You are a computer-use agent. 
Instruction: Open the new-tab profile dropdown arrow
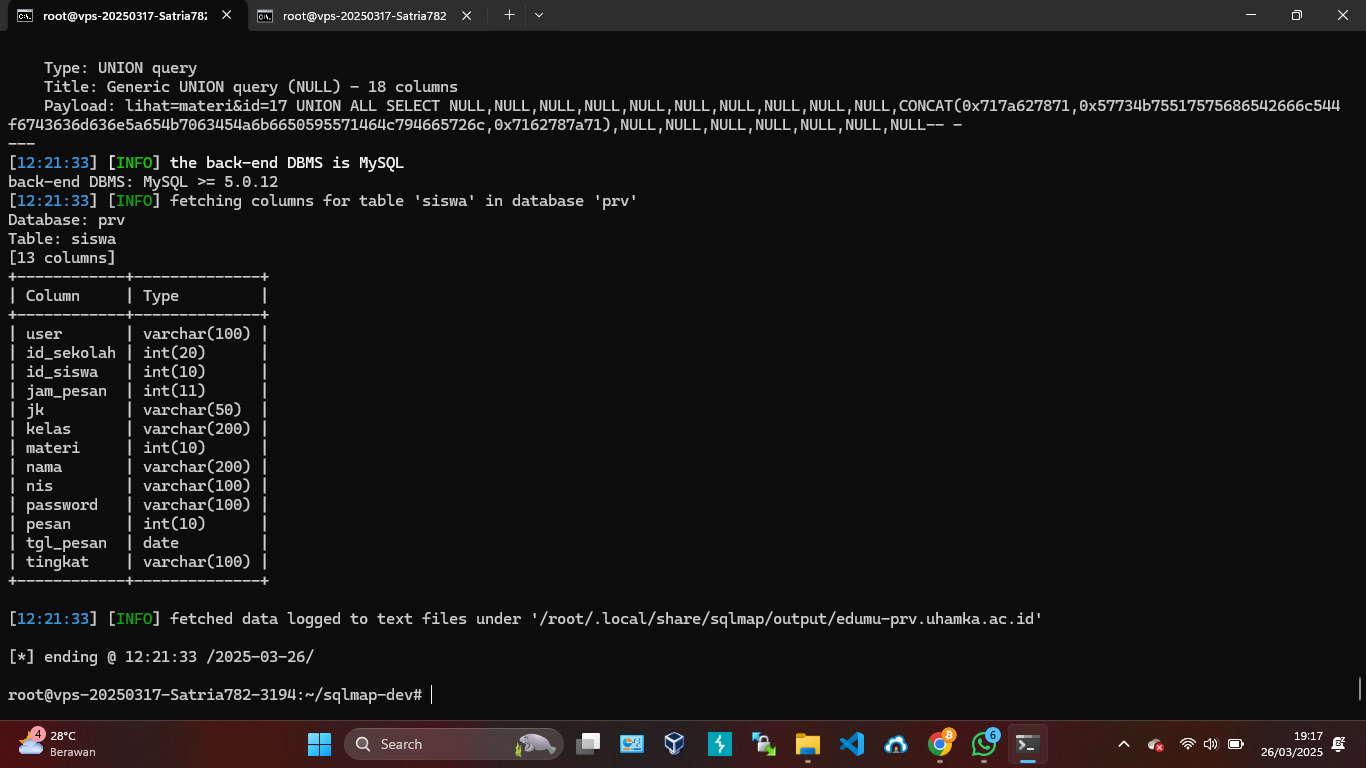pos(539,15)
